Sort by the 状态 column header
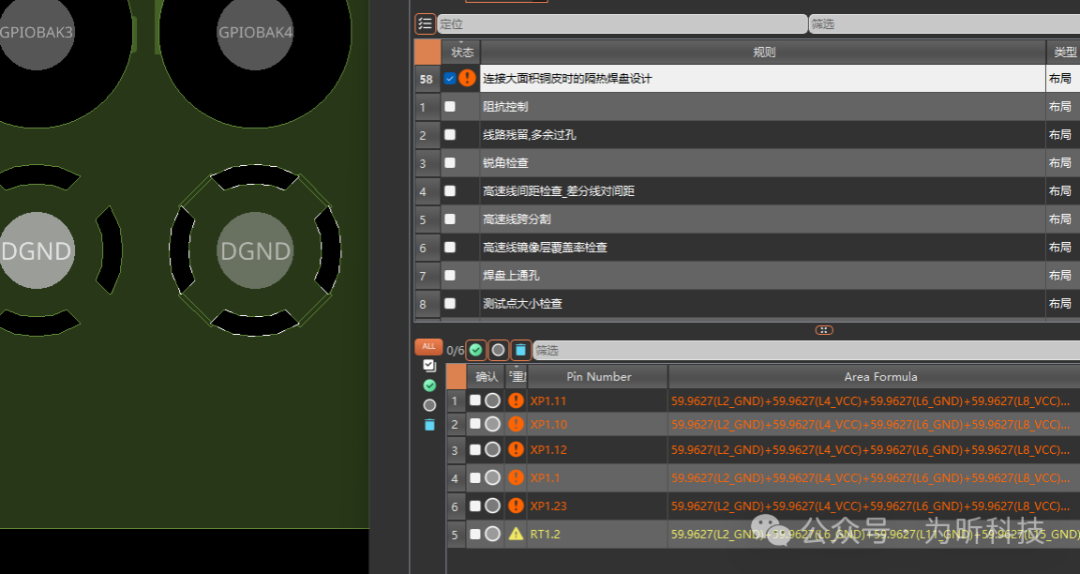This screenshot has width=1080, height=574. coord(461,52)
